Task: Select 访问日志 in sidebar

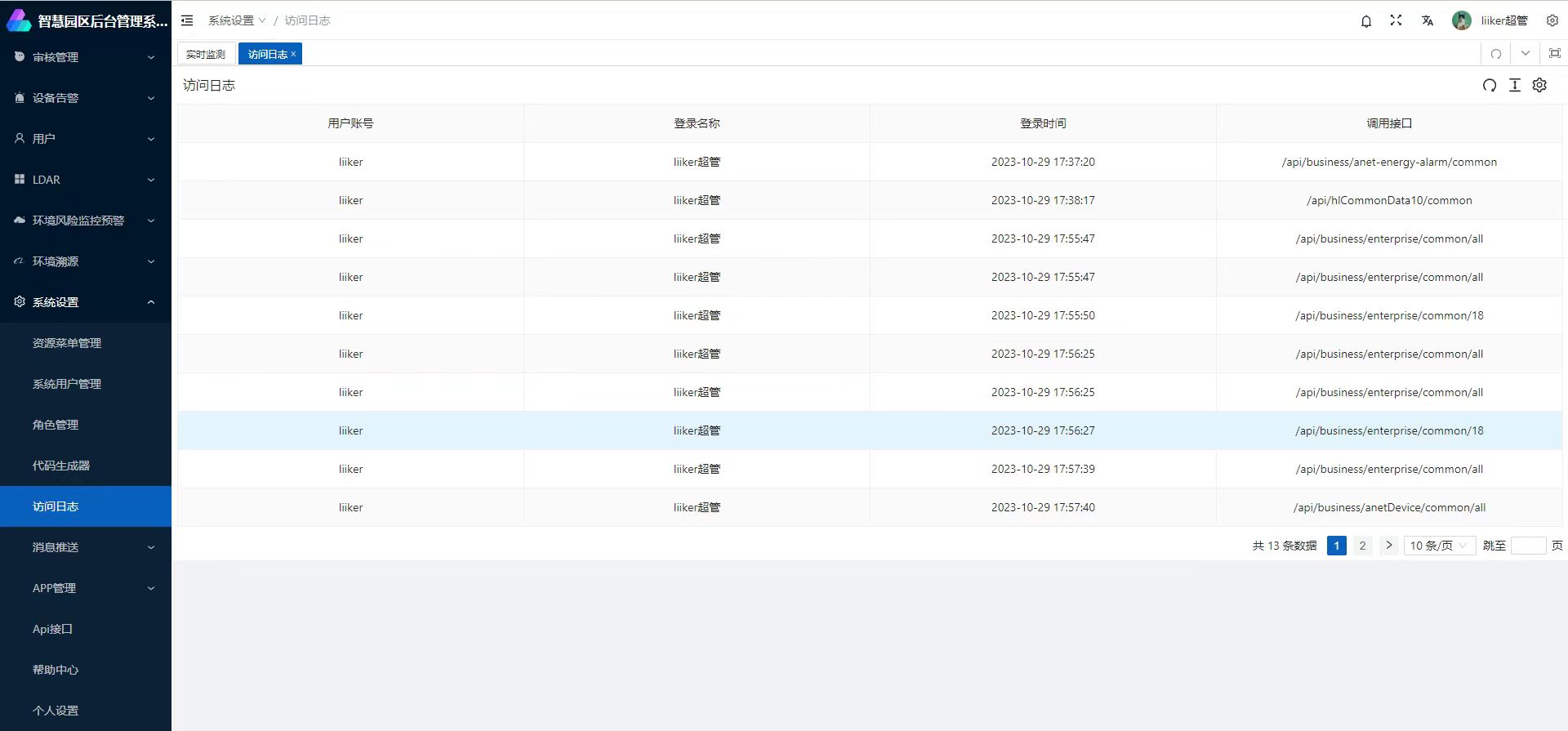Action: point(86,506)
